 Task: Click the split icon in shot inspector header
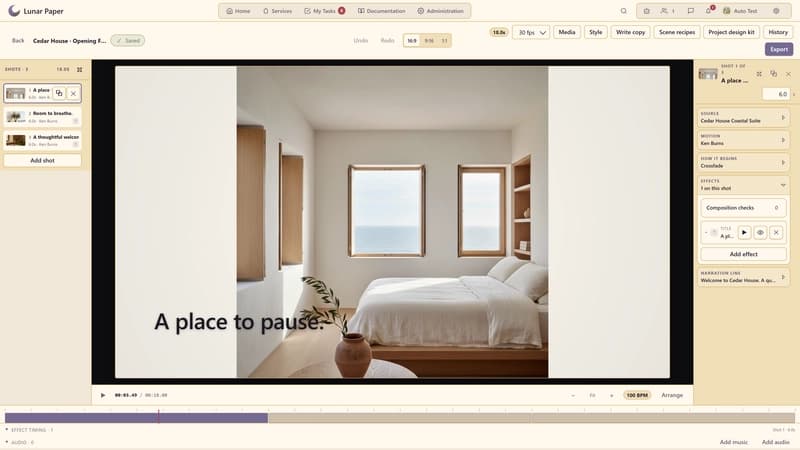click(x=759, y=74)
